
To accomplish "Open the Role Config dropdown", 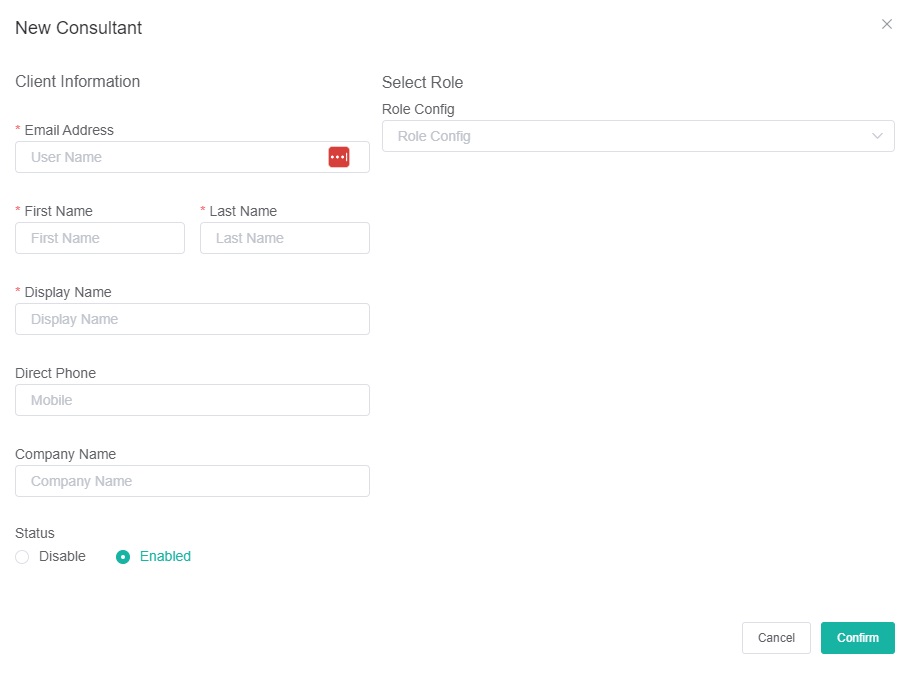I will (x=620, y=136).
